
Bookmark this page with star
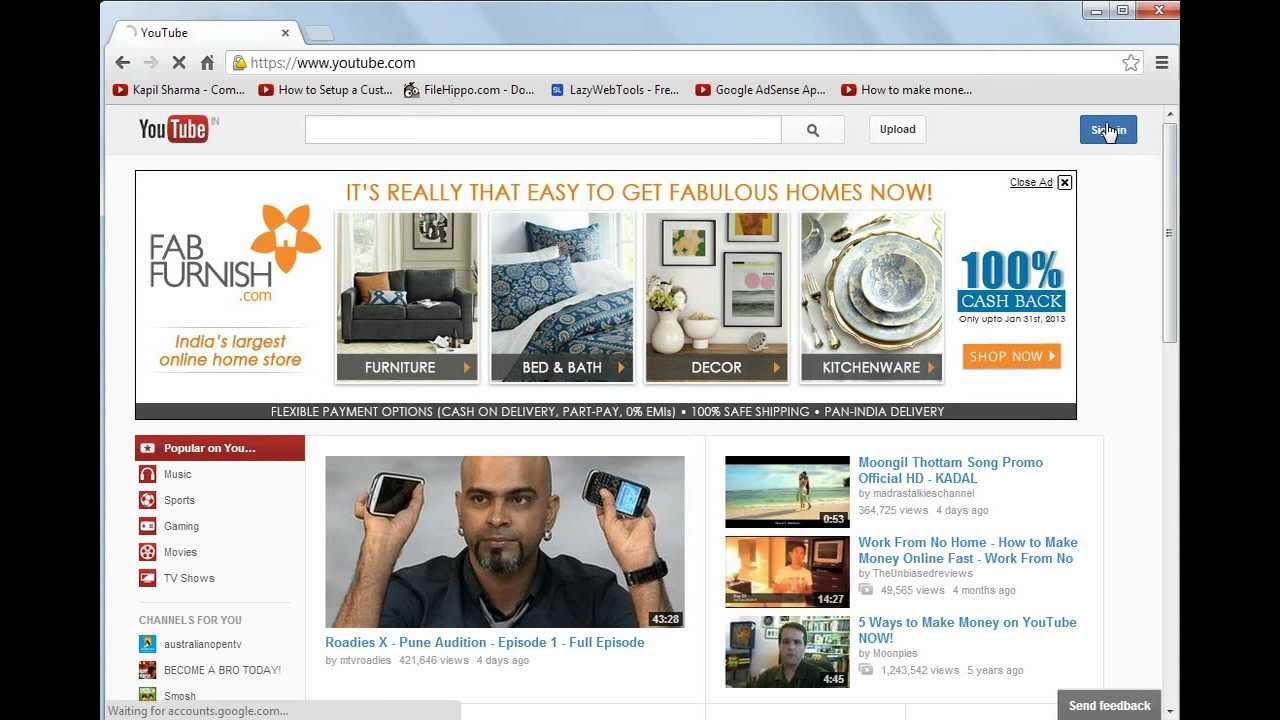[x=1130, y=63]
